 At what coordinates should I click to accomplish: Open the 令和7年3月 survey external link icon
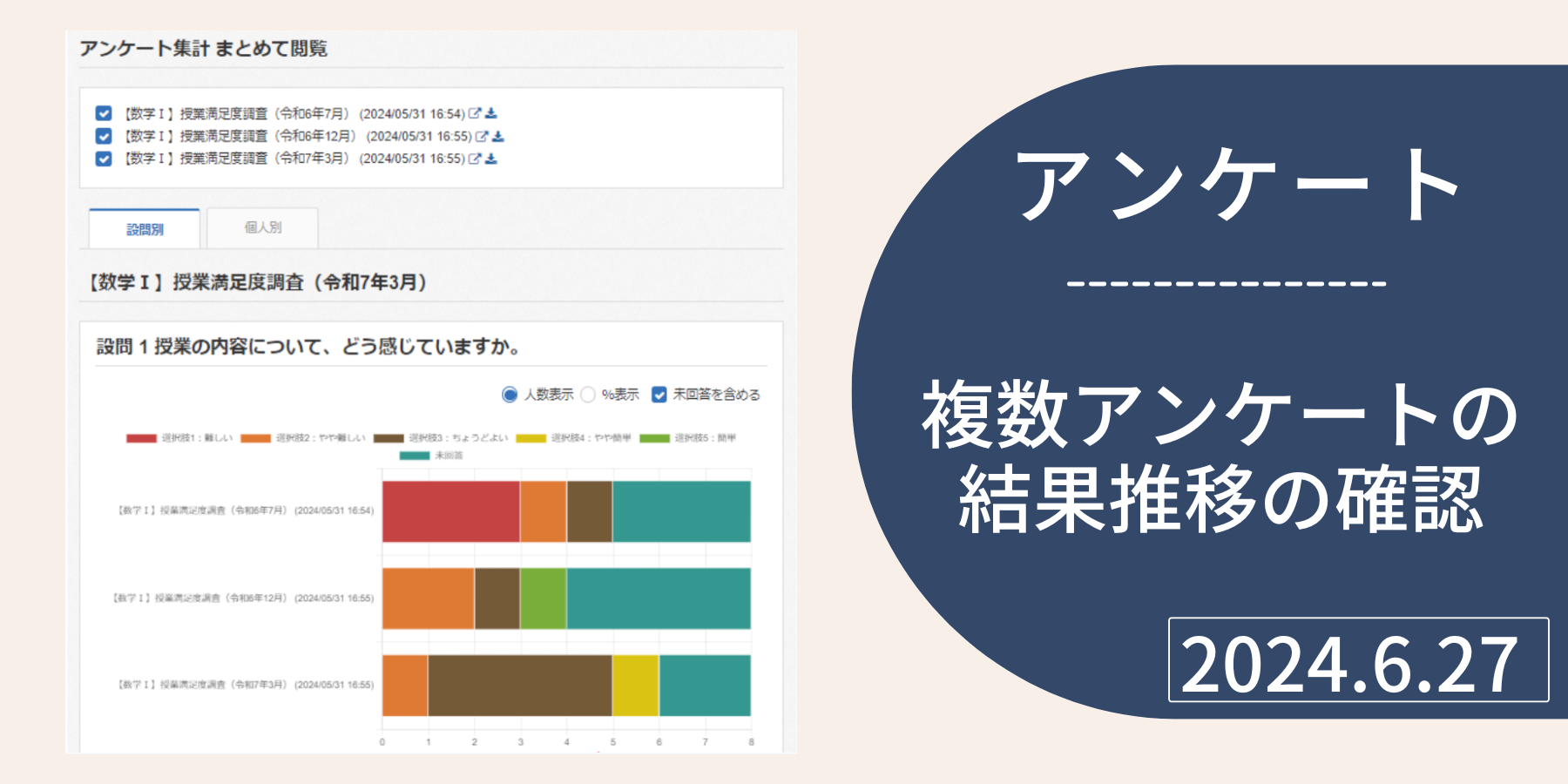pyautogui.click(x=475, y=159)
